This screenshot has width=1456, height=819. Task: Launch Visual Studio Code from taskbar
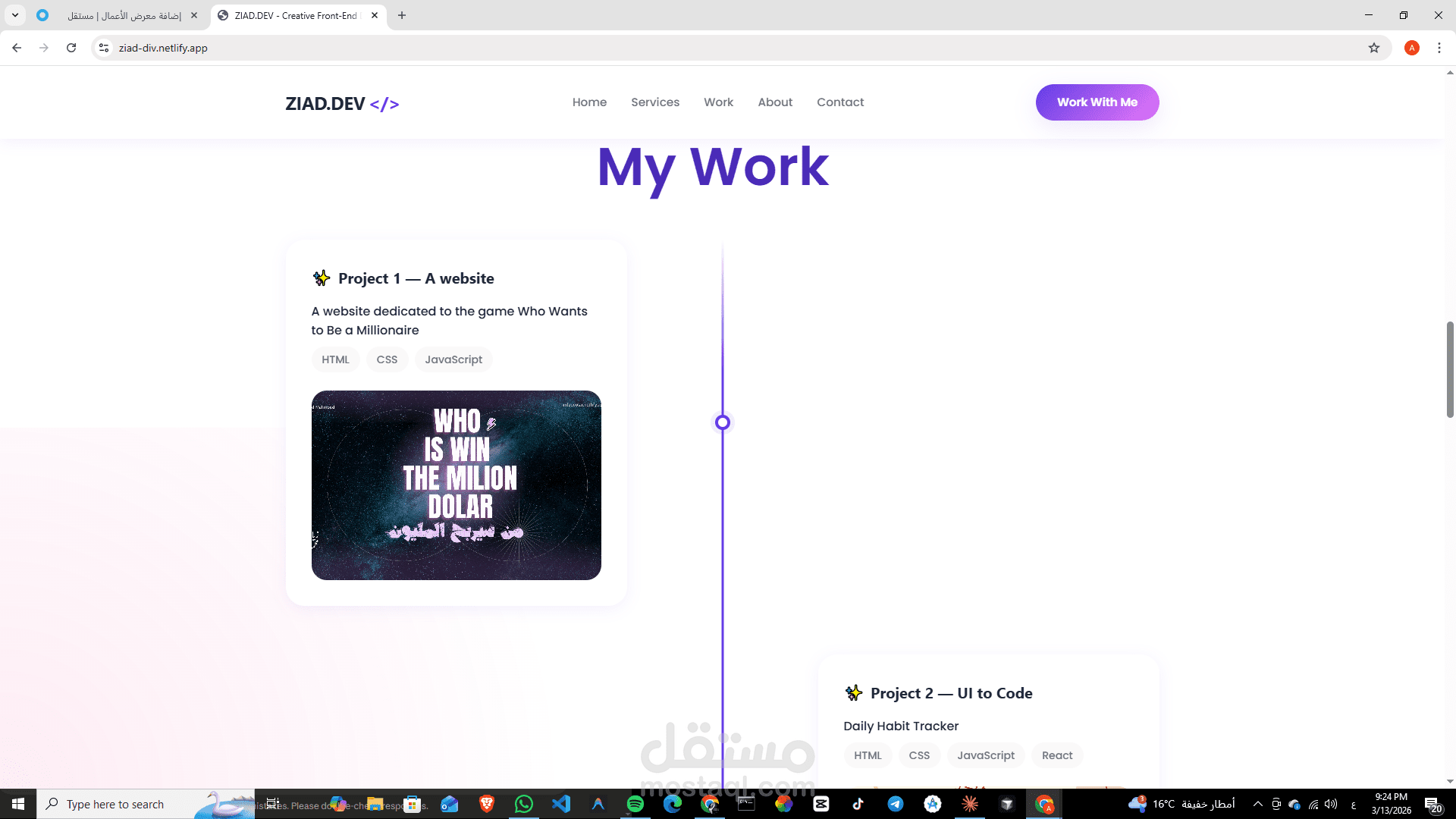click(561, 804)
